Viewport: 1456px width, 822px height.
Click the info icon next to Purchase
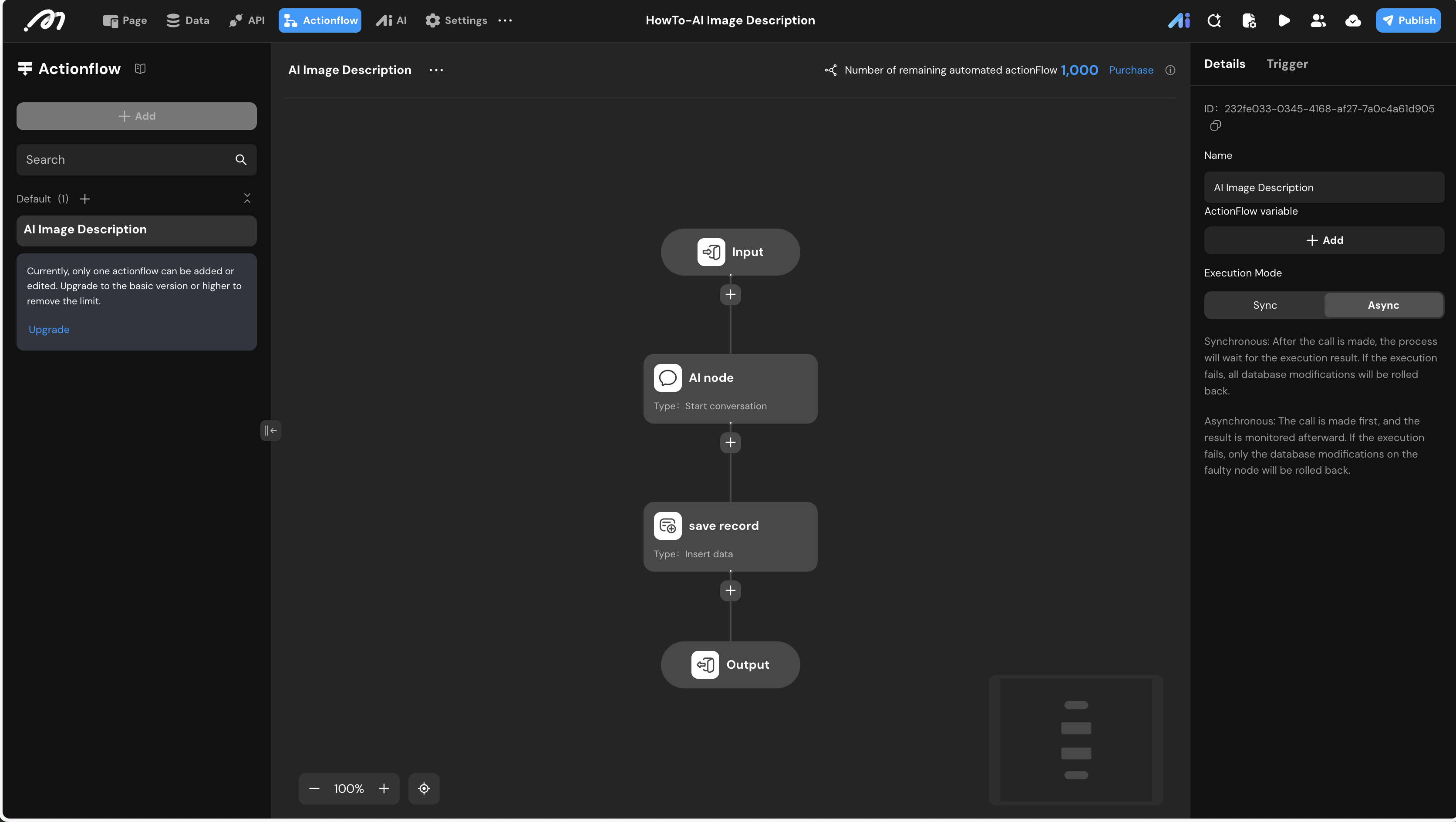click(x=1170, y=70)
